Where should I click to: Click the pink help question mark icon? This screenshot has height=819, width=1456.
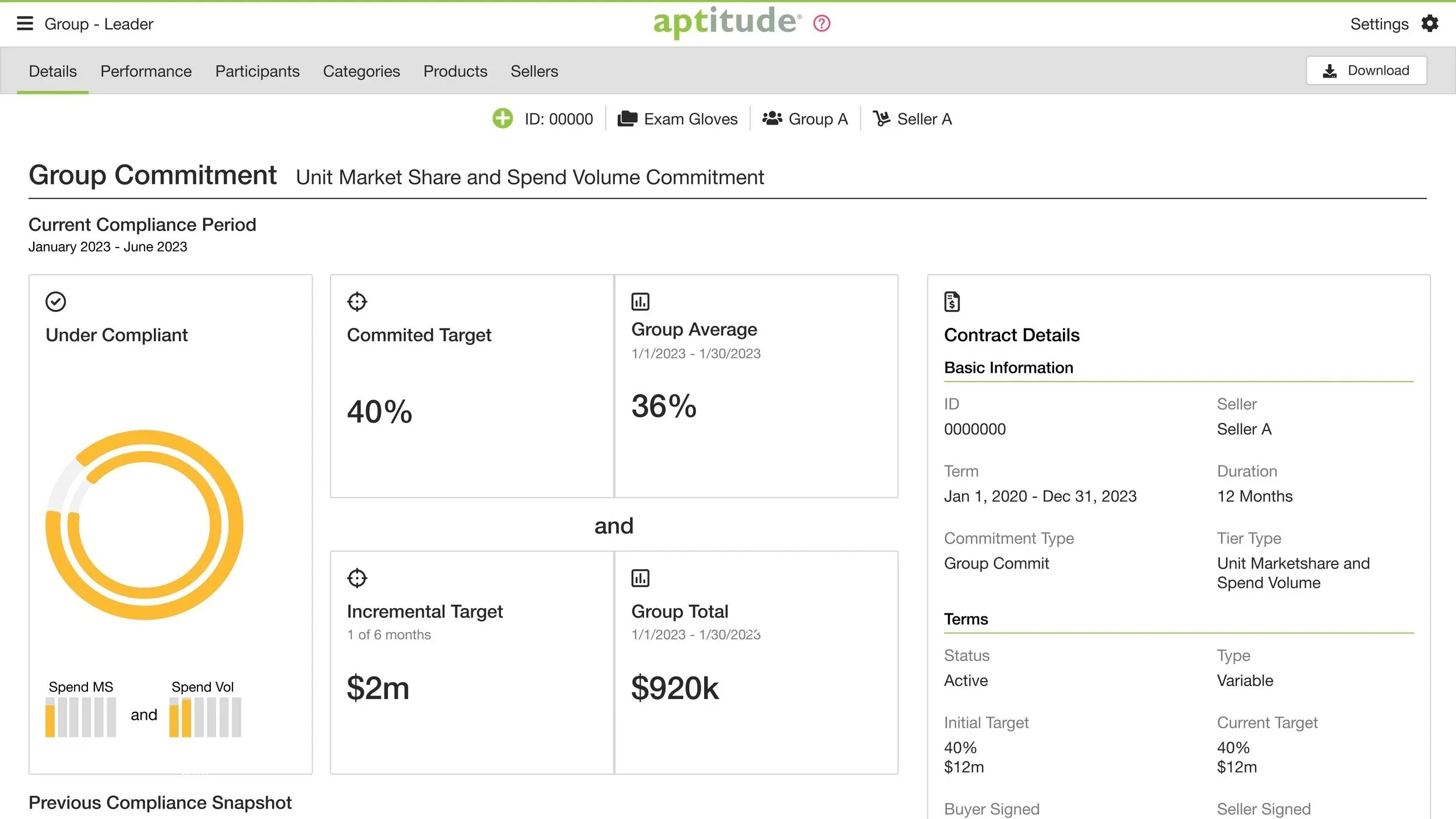(822, 23)
